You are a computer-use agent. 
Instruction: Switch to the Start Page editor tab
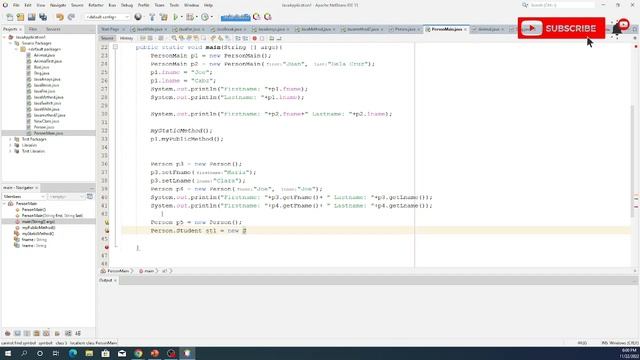[x=110, y=29]
